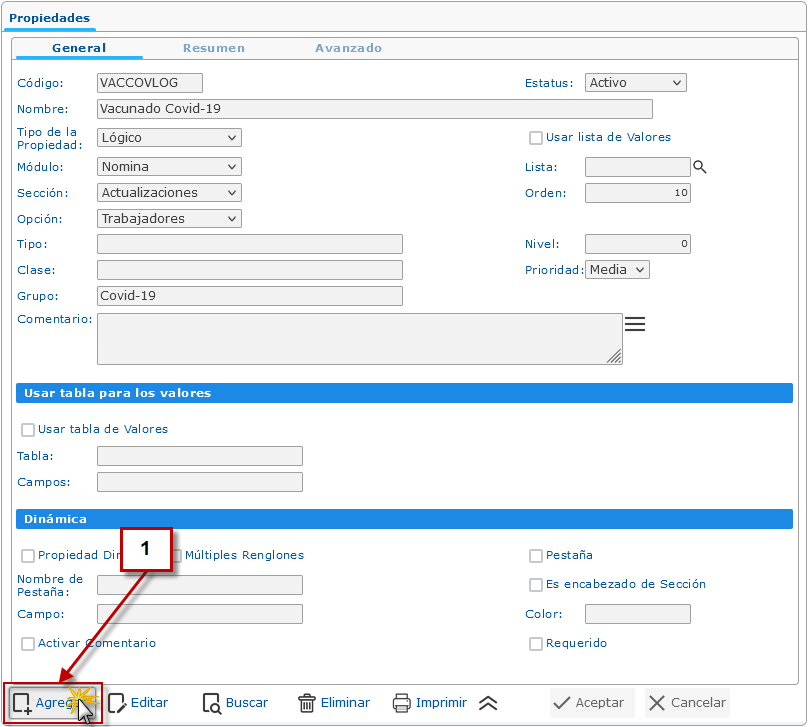
Task: Enable Usar lista de Valores checkbox
Action: click(x=536, y=138)
